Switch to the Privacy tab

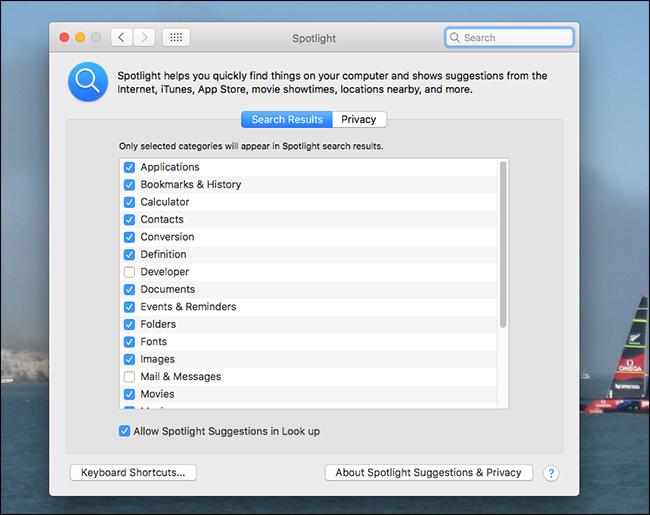coord(359,119)
